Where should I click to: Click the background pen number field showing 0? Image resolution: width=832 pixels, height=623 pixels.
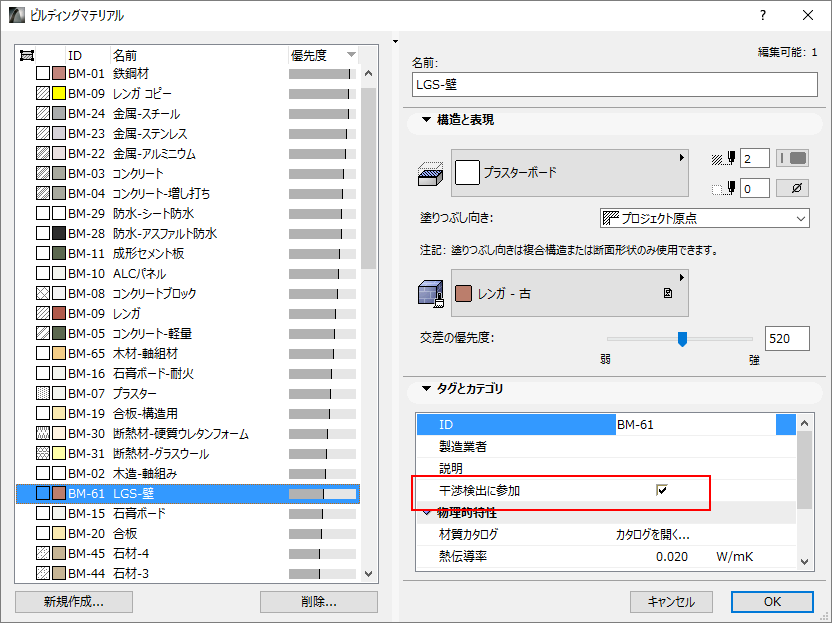tap(755, 188)
